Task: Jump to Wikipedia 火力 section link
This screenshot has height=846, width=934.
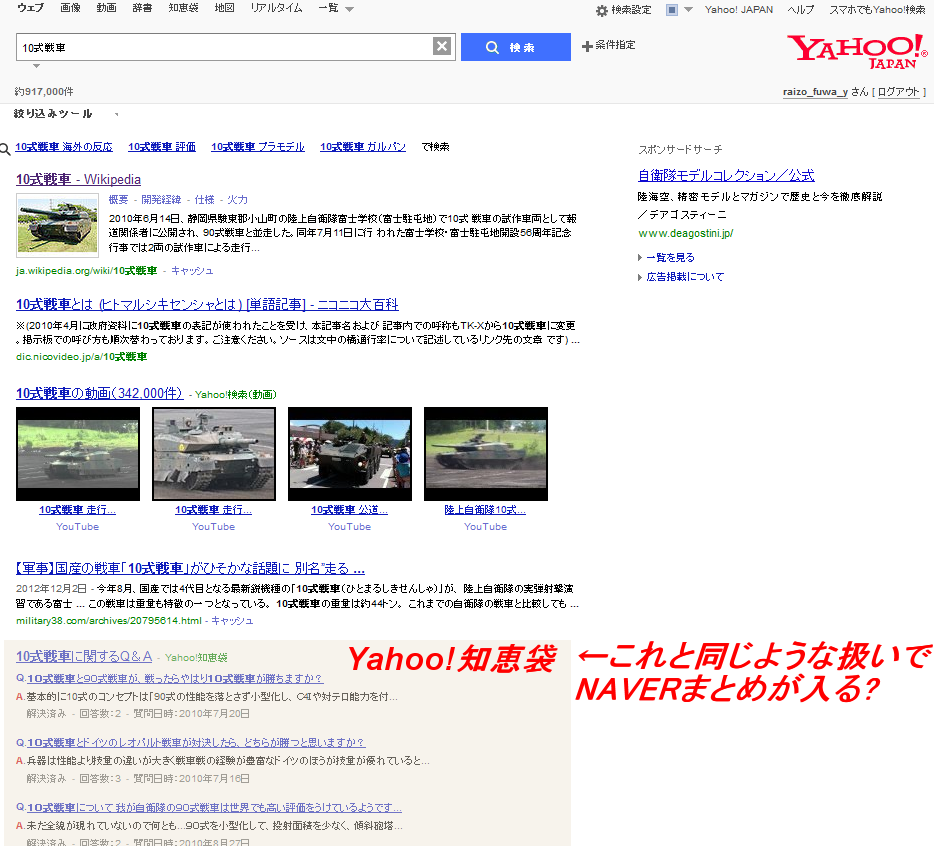Action: [237, 200]
